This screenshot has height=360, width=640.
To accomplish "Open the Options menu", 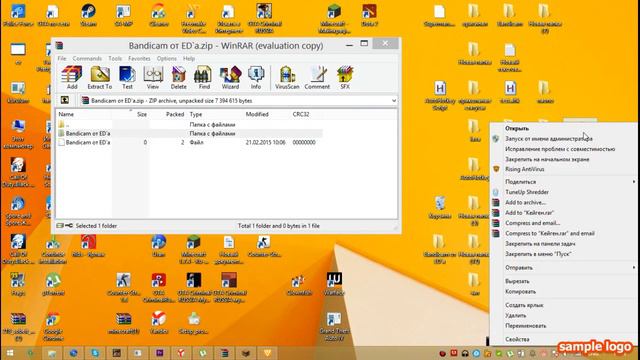I will (x=167, y=58).
